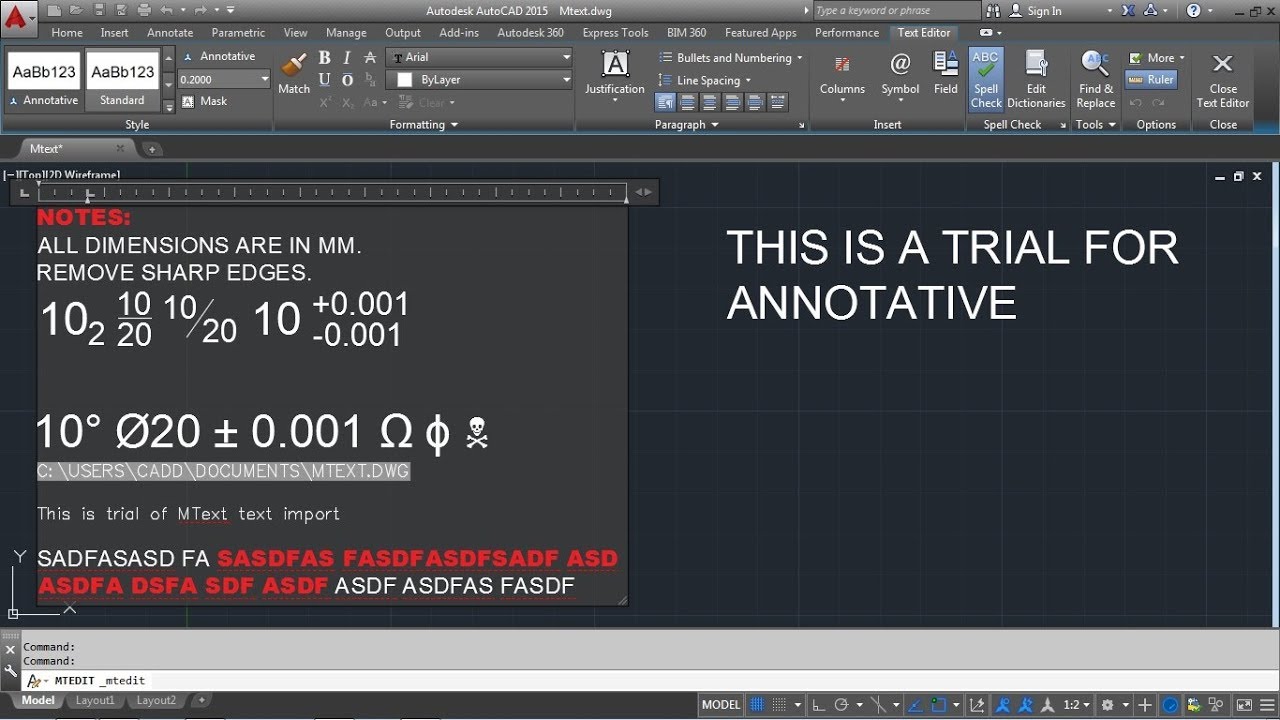Apply Strikethrough formatting

370,58
